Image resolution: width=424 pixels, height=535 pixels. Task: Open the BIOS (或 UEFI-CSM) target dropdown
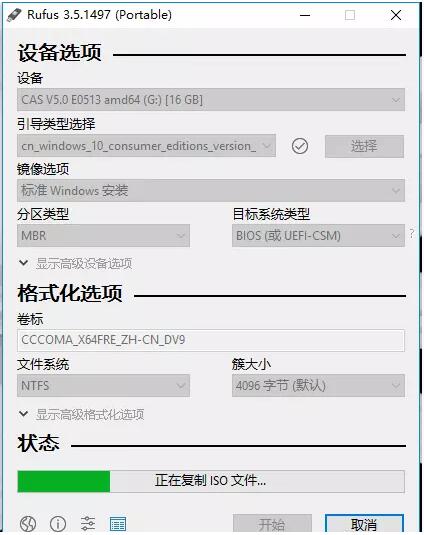[x=318, y=235]
